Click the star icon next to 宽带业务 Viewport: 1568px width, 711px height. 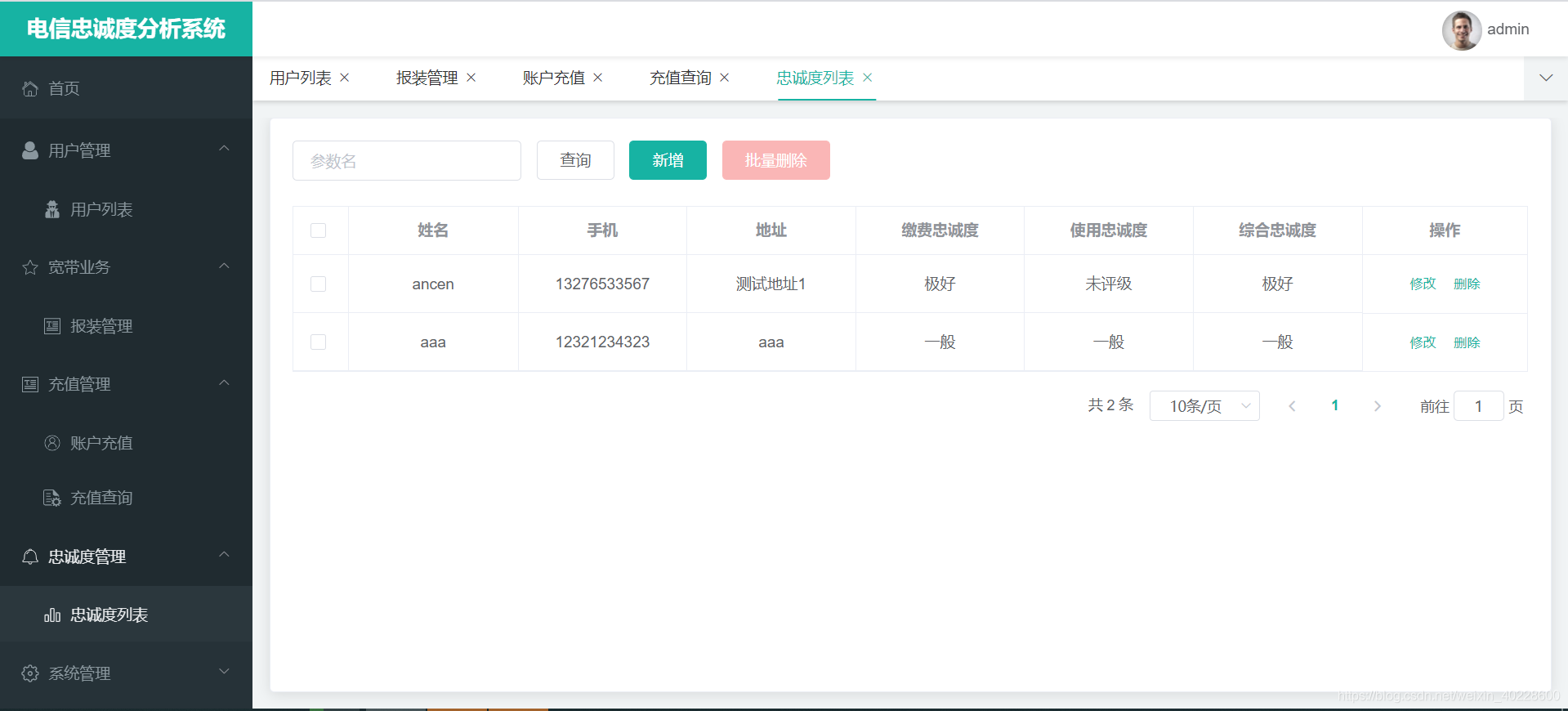(x=30, y=267)
